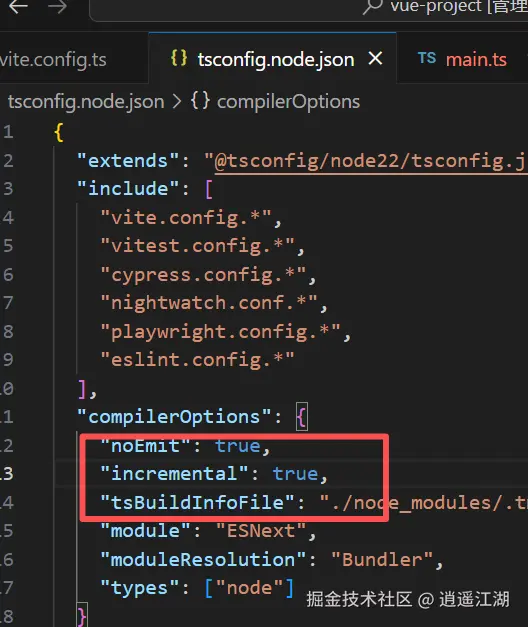Click the JSON braces icon on tsconfig.node.json tab
The height and width of the screenshot is (627, 528).
pyautogui.click(x=179, y=58)
